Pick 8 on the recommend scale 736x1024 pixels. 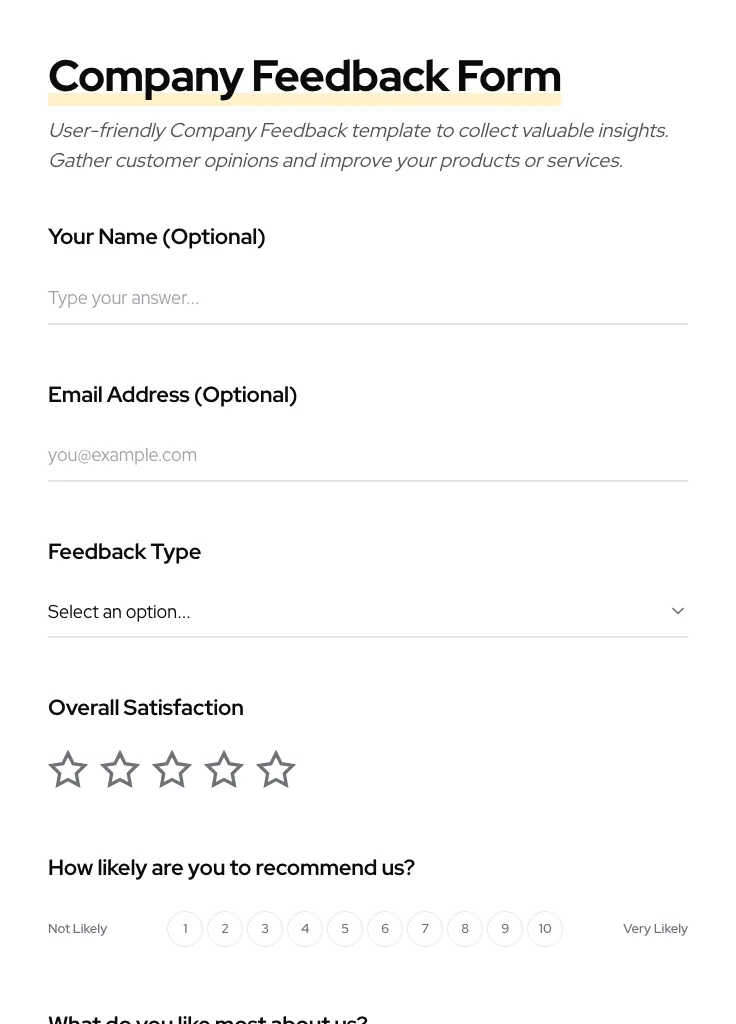pyautogui.click(x=465, y=929)
